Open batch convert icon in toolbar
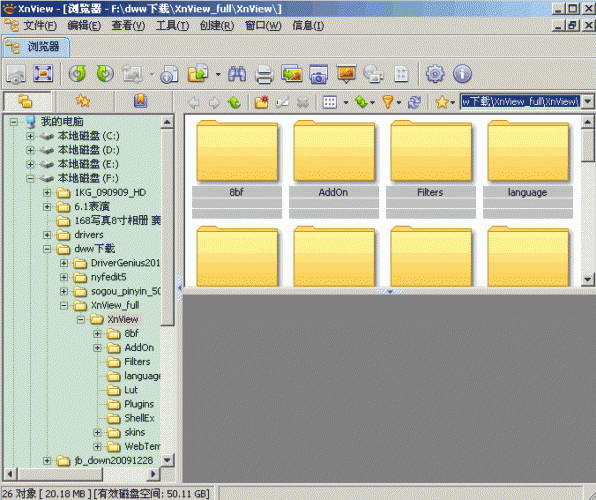Image resolution: width=596 pixels, height=500 pixels. click(x=292, y=74)
